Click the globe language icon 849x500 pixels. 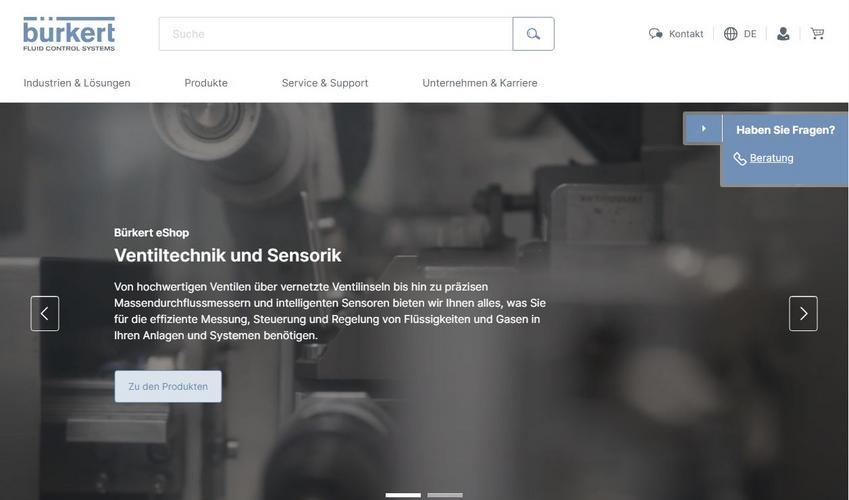click(730, 34)
